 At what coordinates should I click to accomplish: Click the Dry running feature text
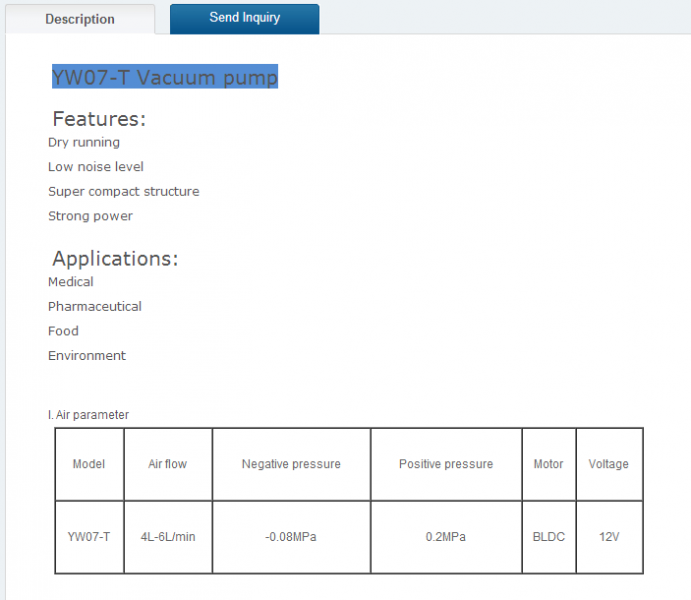tap(84, 143)
